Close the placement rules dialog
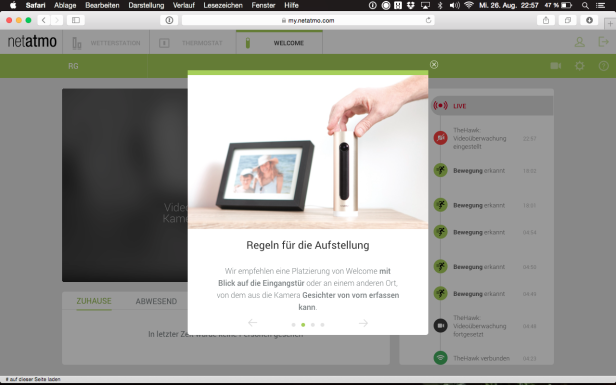This screenshot has height=385, width=616. tap(434, 64)
